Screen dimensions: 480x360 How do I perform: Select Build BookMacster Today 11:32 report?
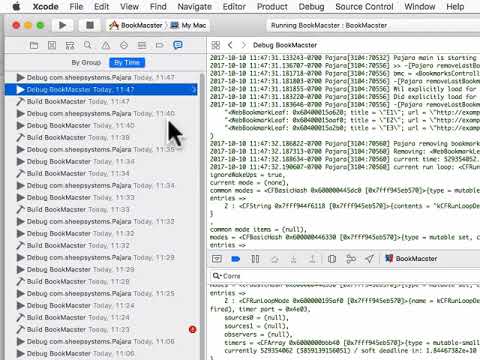(x=101, y=245)
